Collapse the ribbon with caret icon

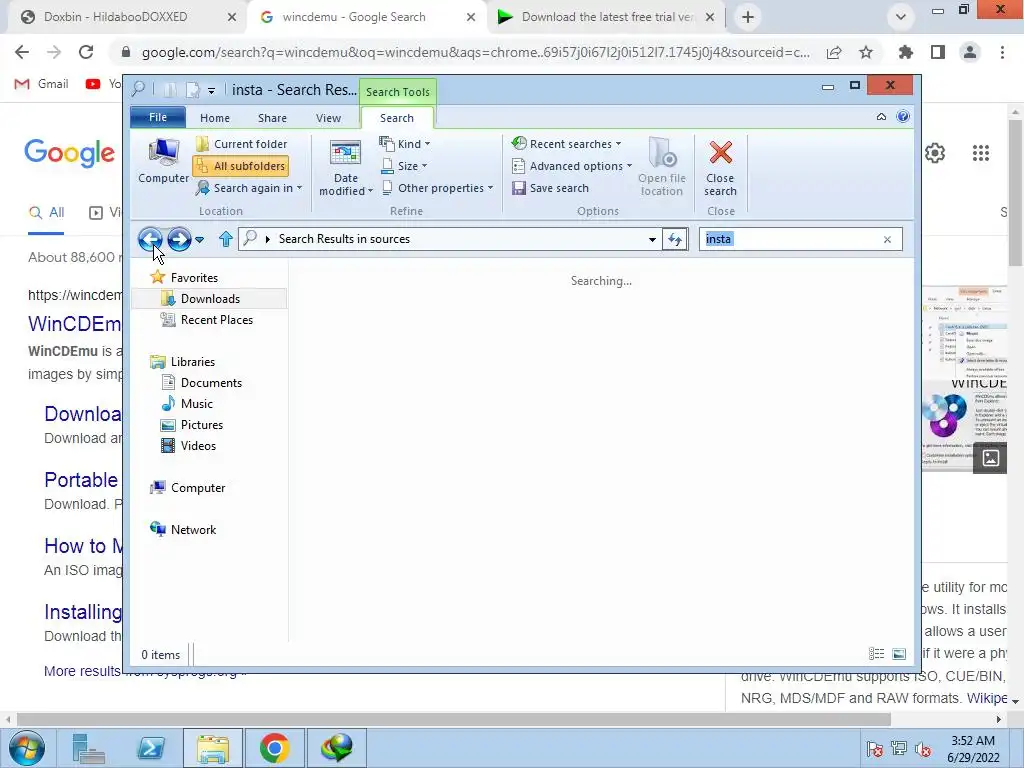tap(881, 117)
